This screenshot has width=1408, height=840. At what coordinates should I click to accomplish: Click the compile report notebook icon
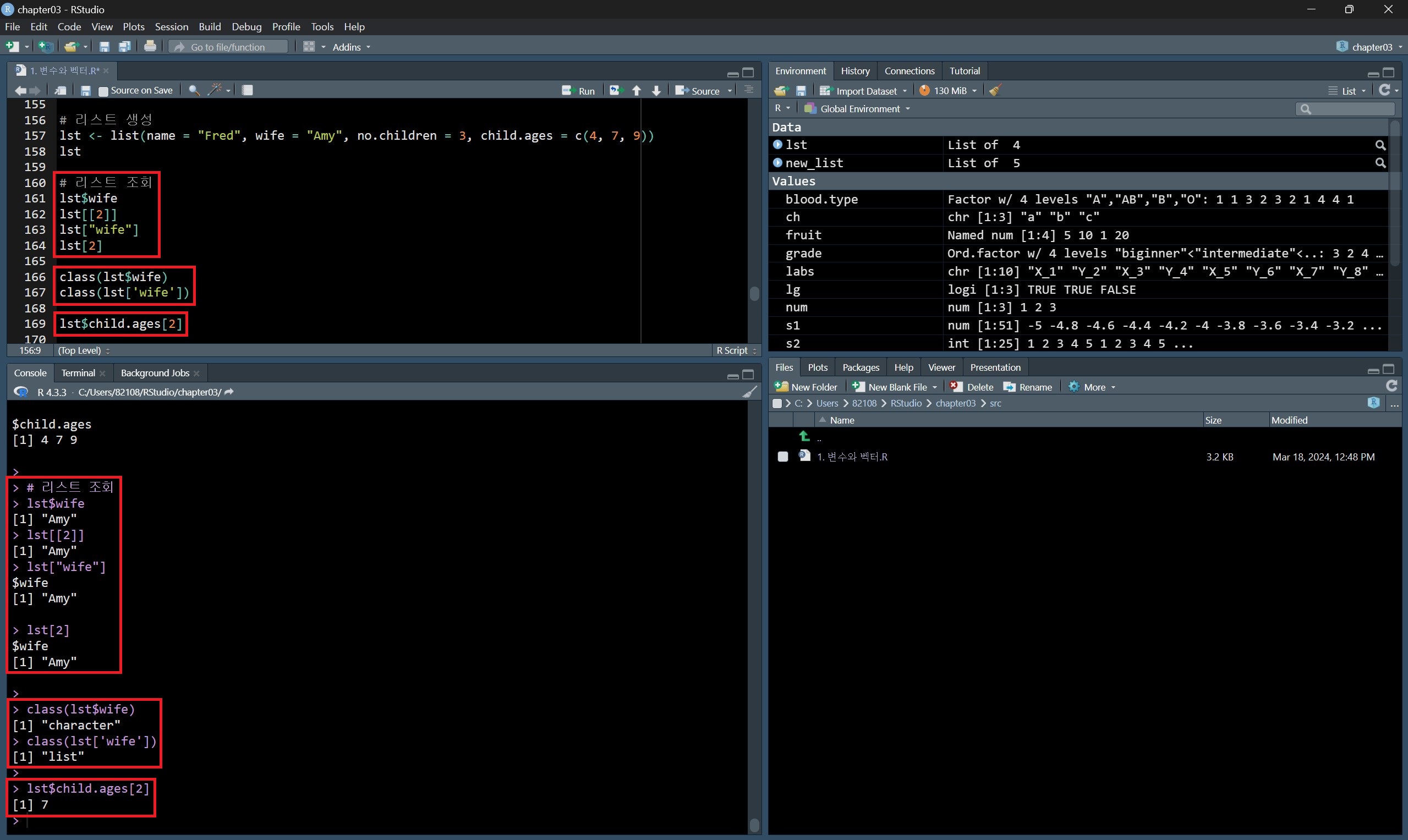pos(248,91)
